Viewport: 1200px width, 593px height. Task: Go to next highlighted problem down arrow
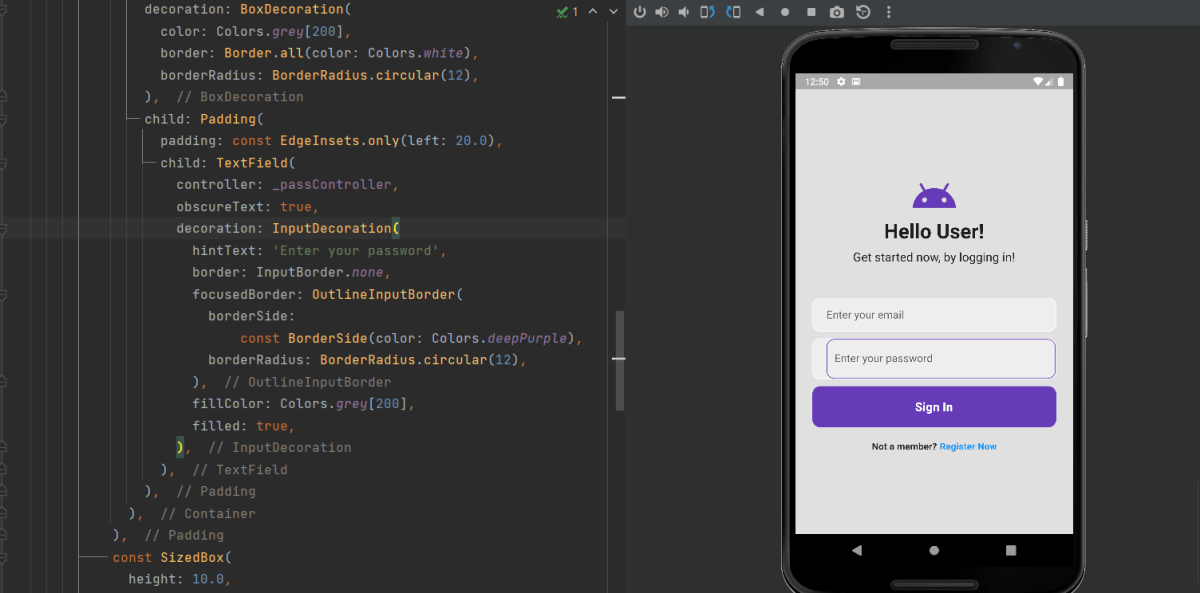[612, 12]
